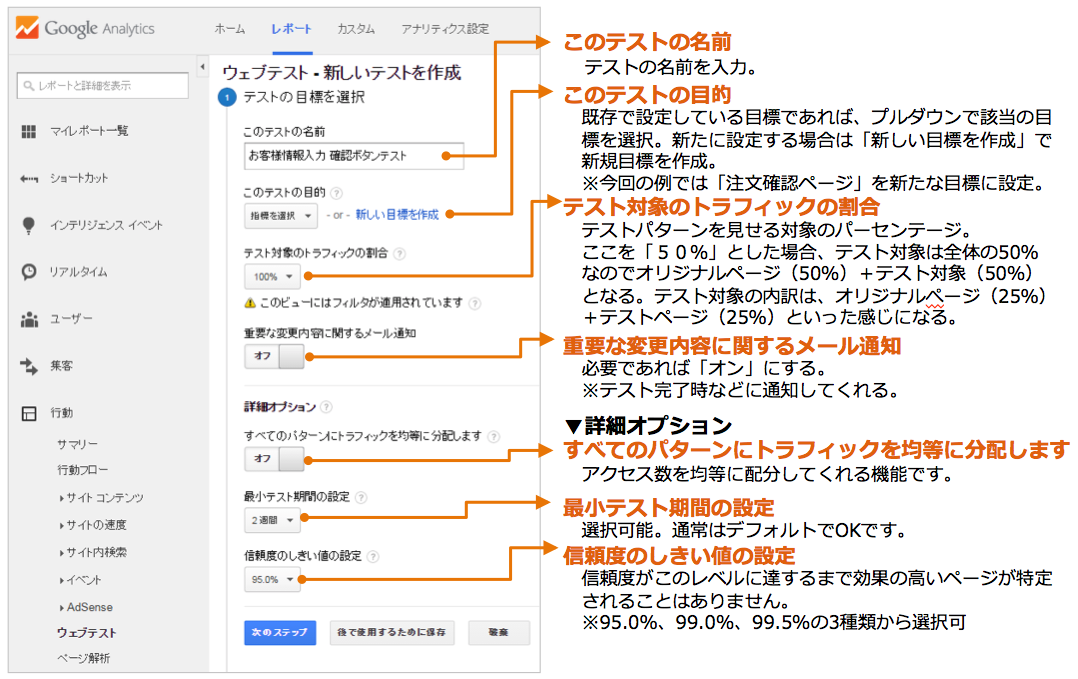
Task: Click help icon beside このテストの目的
Action: (336, 193)
